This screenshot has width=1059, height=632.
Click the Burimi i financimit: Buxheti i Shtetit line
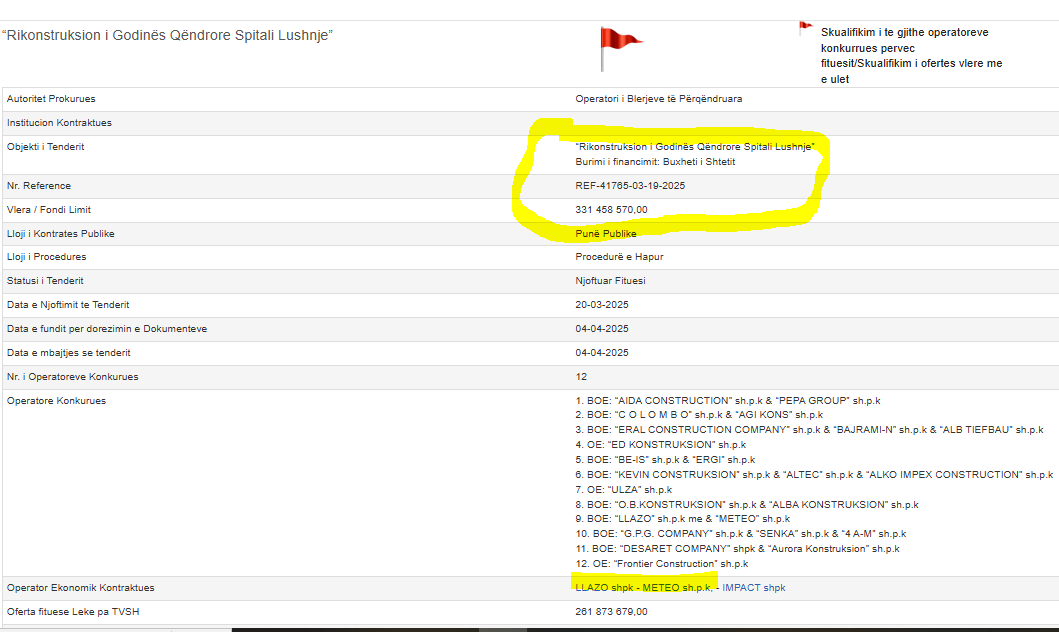[655, 162]
